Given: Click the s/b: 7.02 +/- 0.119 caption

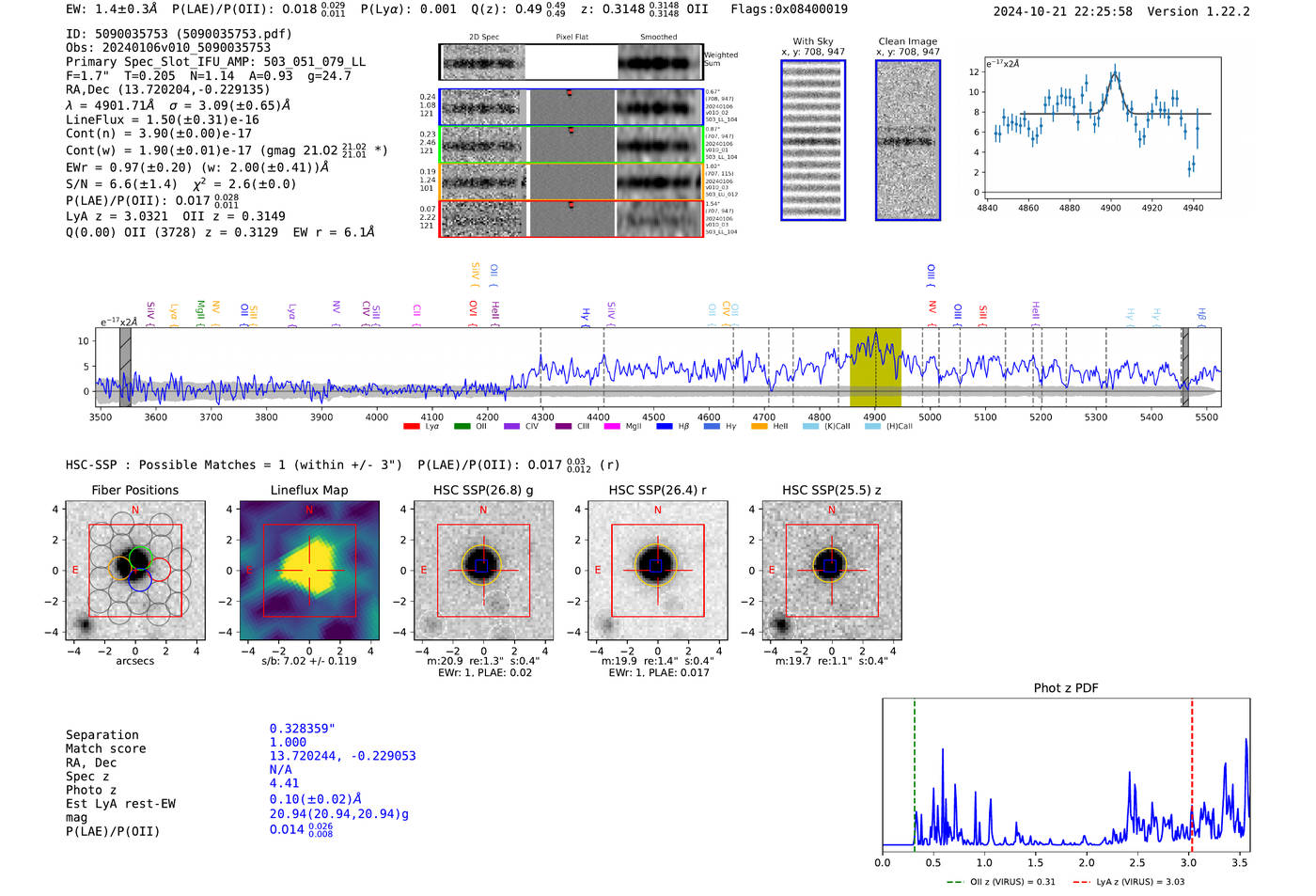Looking at the screenshot, I should coord(309,661).
